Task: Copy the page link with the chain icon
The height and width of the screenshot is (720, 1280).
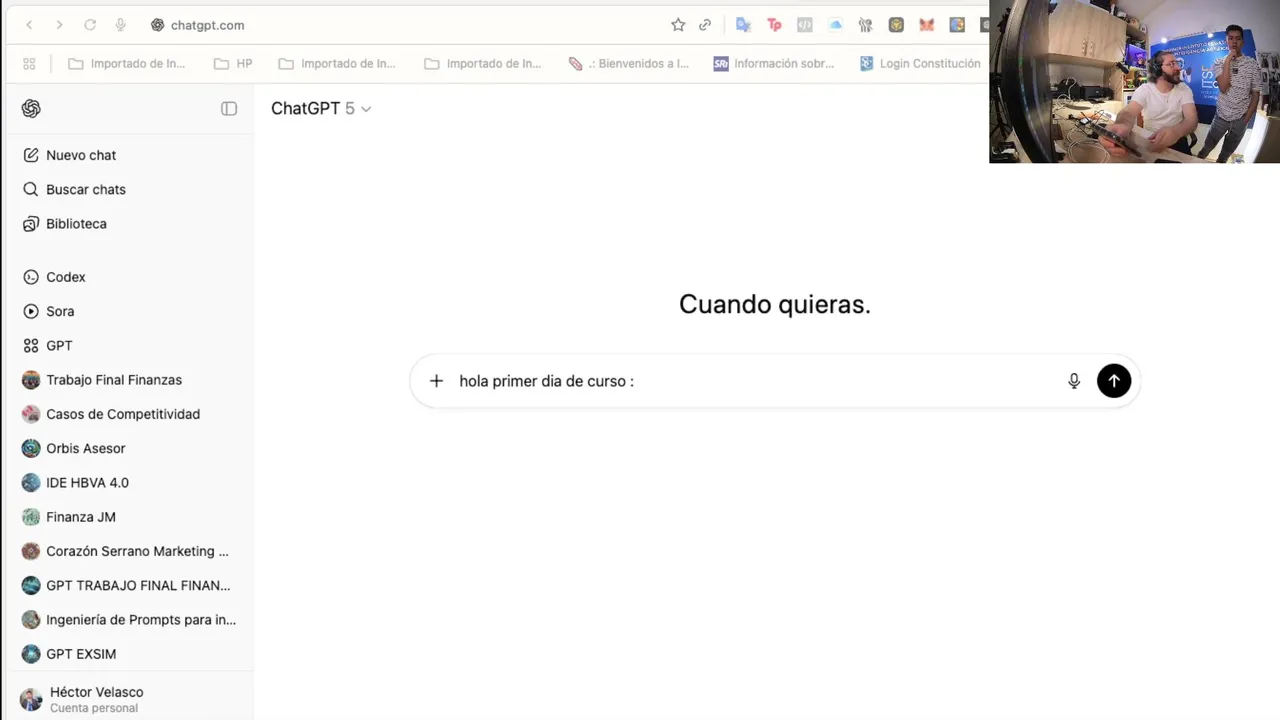Action: tap(705, 25)
